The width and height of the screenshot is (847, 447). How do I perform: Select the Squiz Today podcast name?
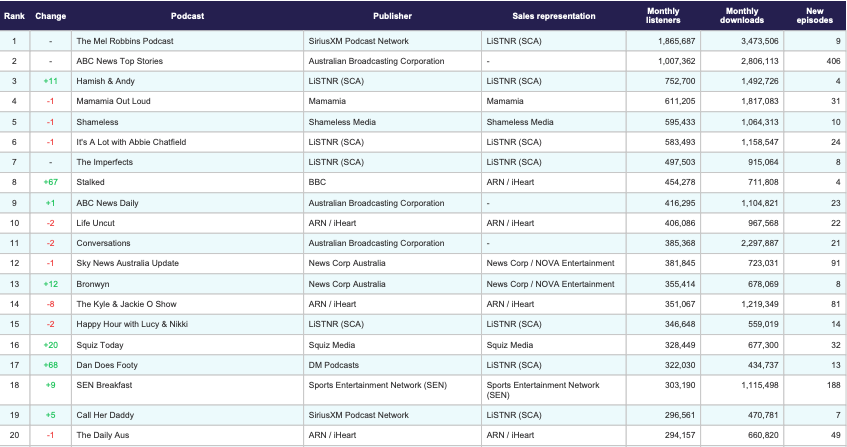[100, 345]
